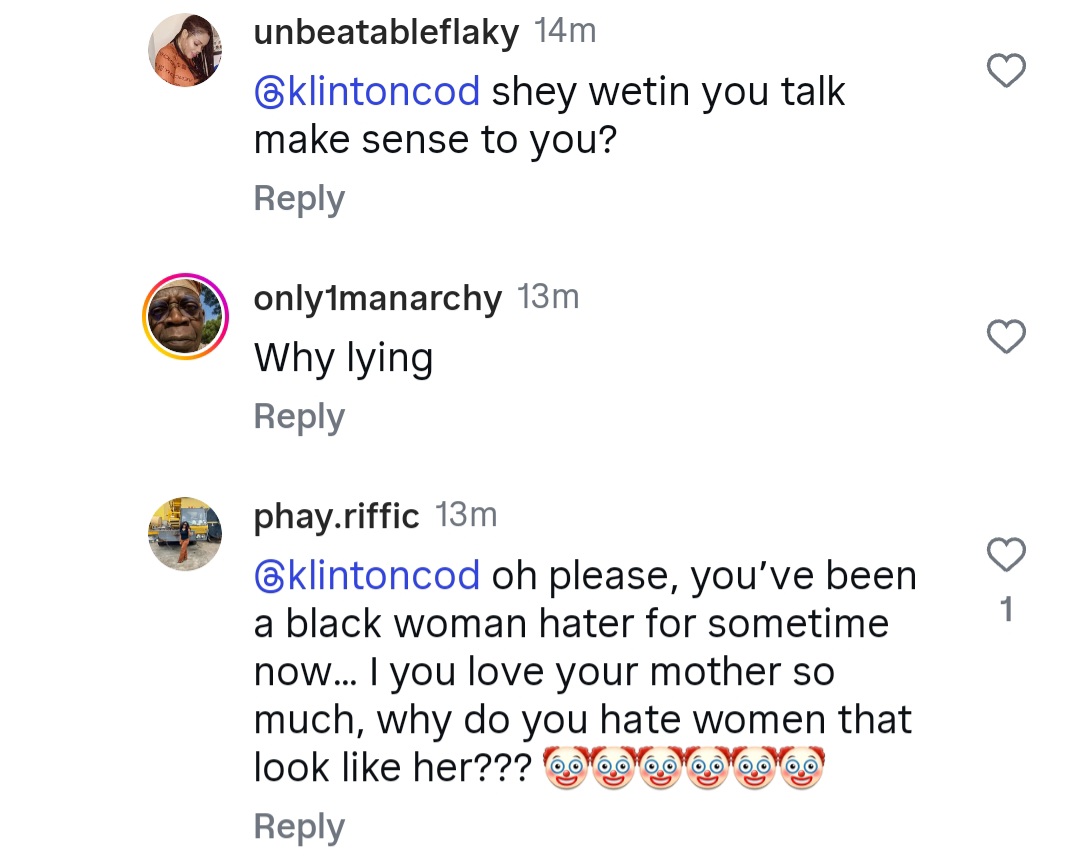Open phay.riffic's username profile
The height and width of the screenshot is (868, 1080).
click(337, 515)
